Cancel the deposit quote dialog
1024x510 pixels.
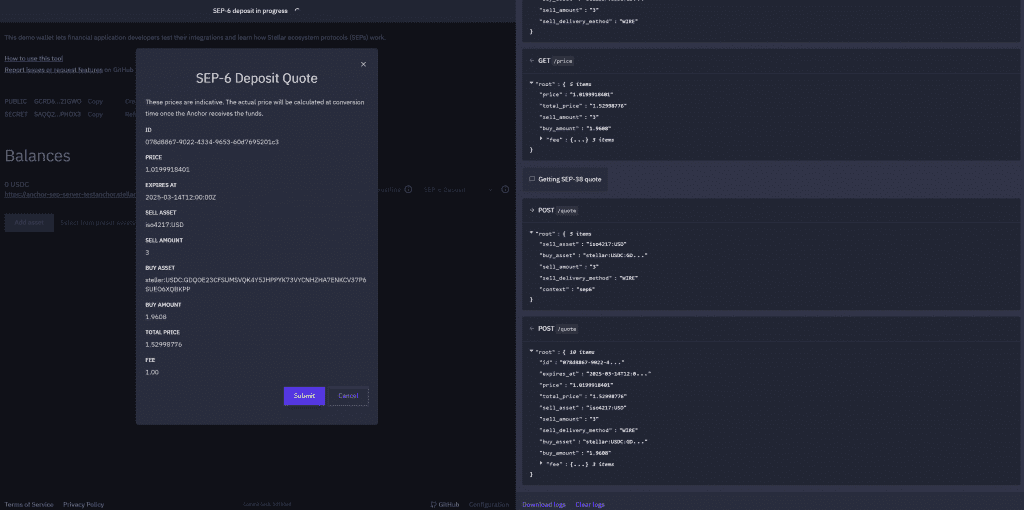[348, 396]
